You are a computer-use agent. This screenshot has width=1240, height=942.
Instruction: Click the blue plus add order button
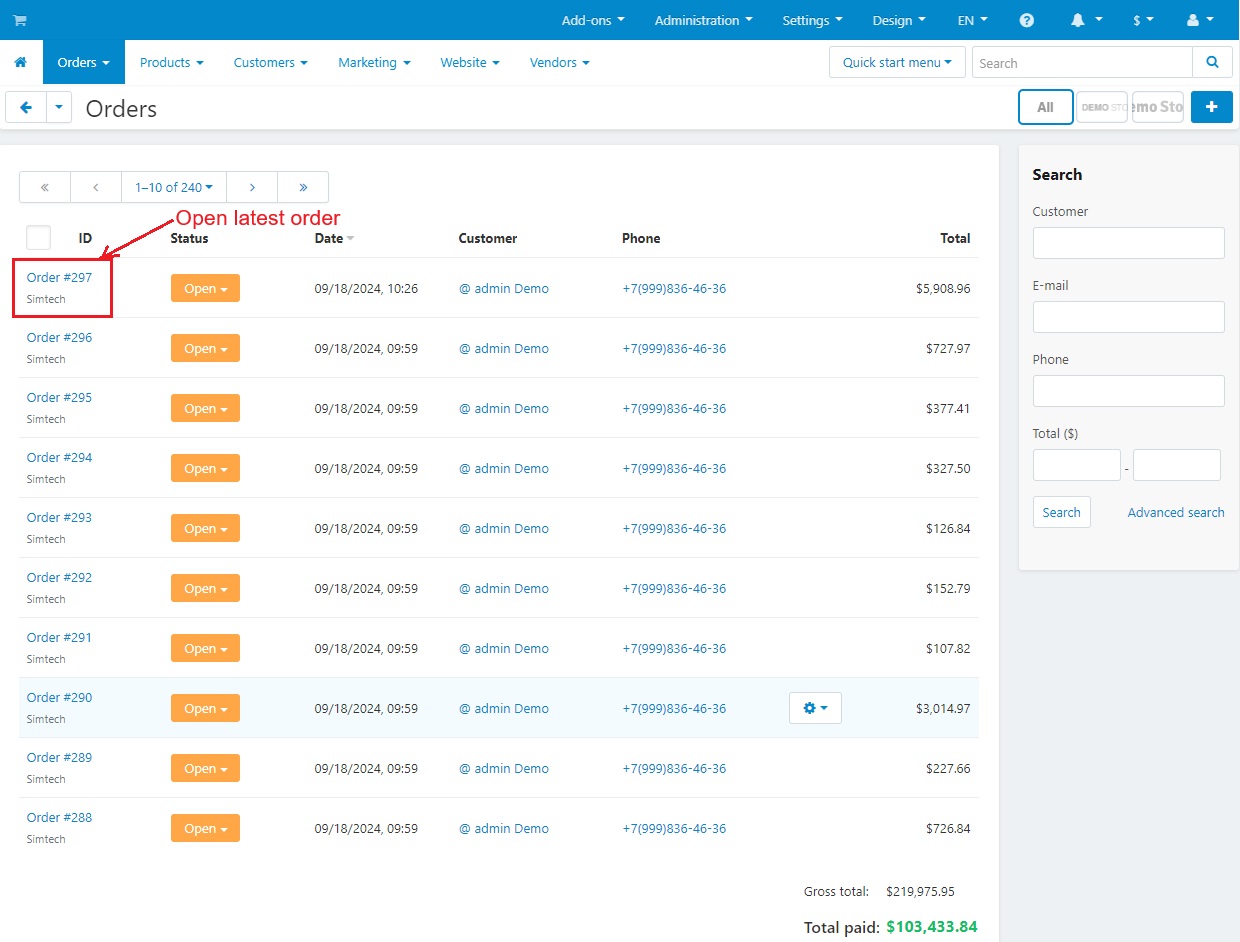(x=1212, y=107)
